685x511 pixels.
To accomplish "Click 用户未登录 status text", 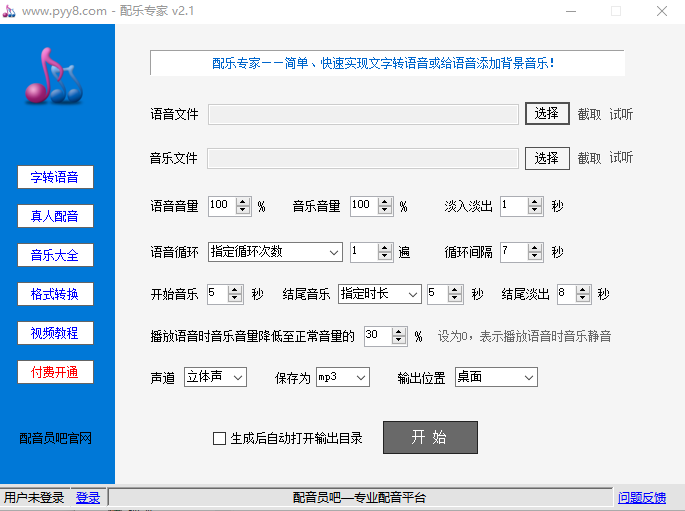I will [34, 497].
